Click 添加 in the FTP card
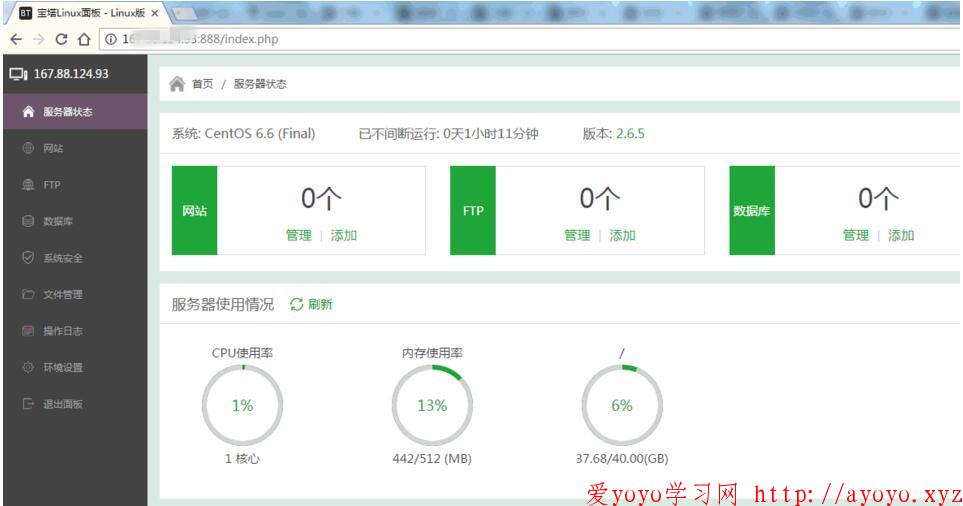963x506 pixels. 622,235
